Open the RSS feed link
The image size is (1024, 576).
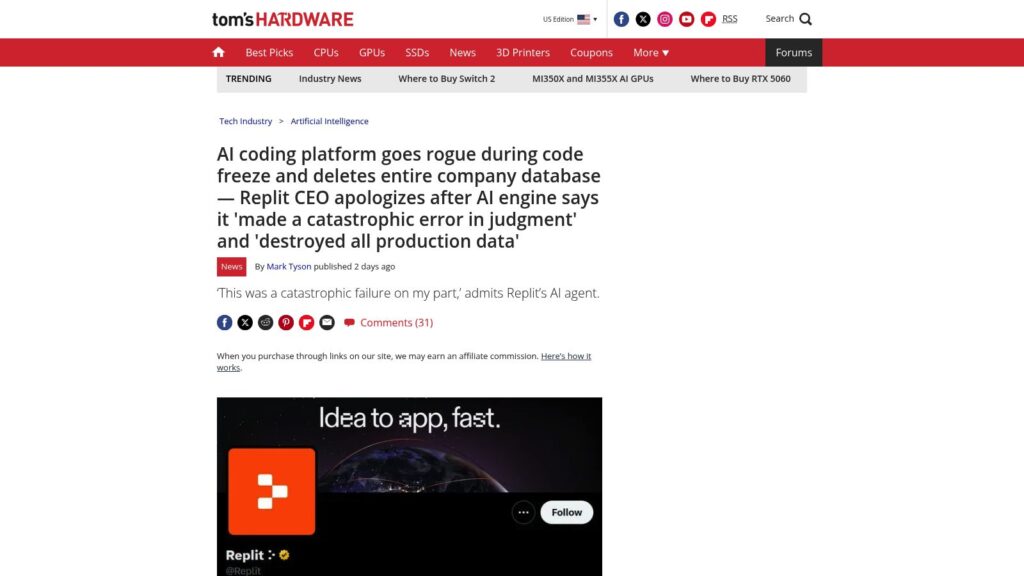[729, 19]
